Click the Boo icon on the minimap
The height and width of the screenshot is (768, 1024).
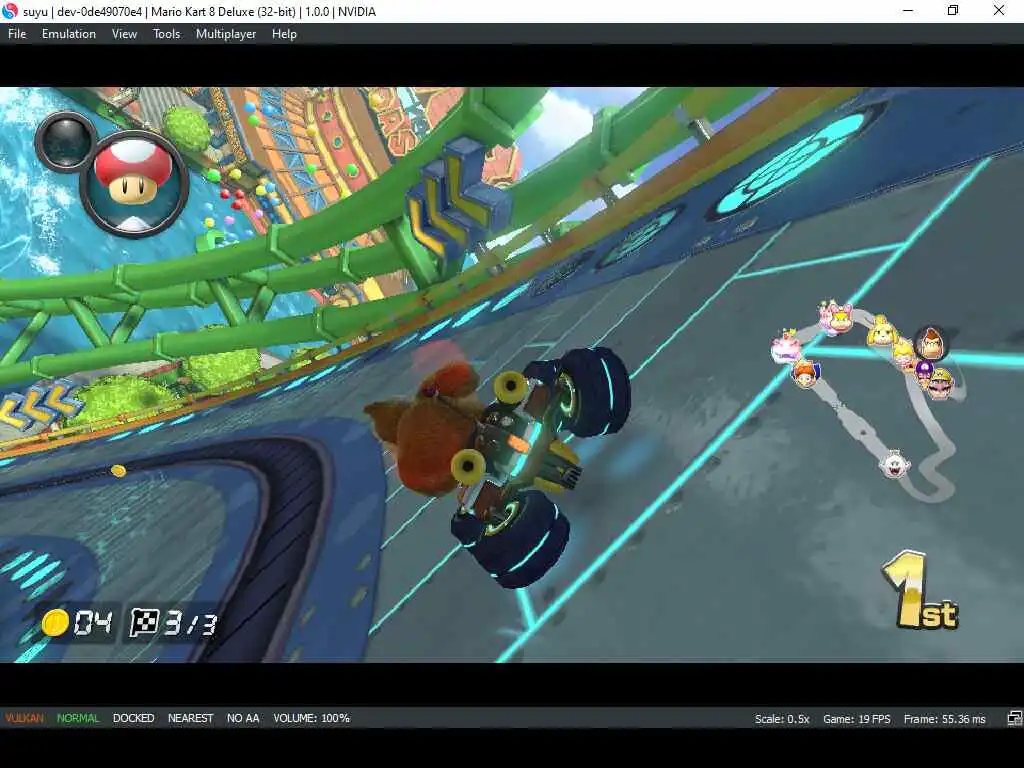coord(893,464)
